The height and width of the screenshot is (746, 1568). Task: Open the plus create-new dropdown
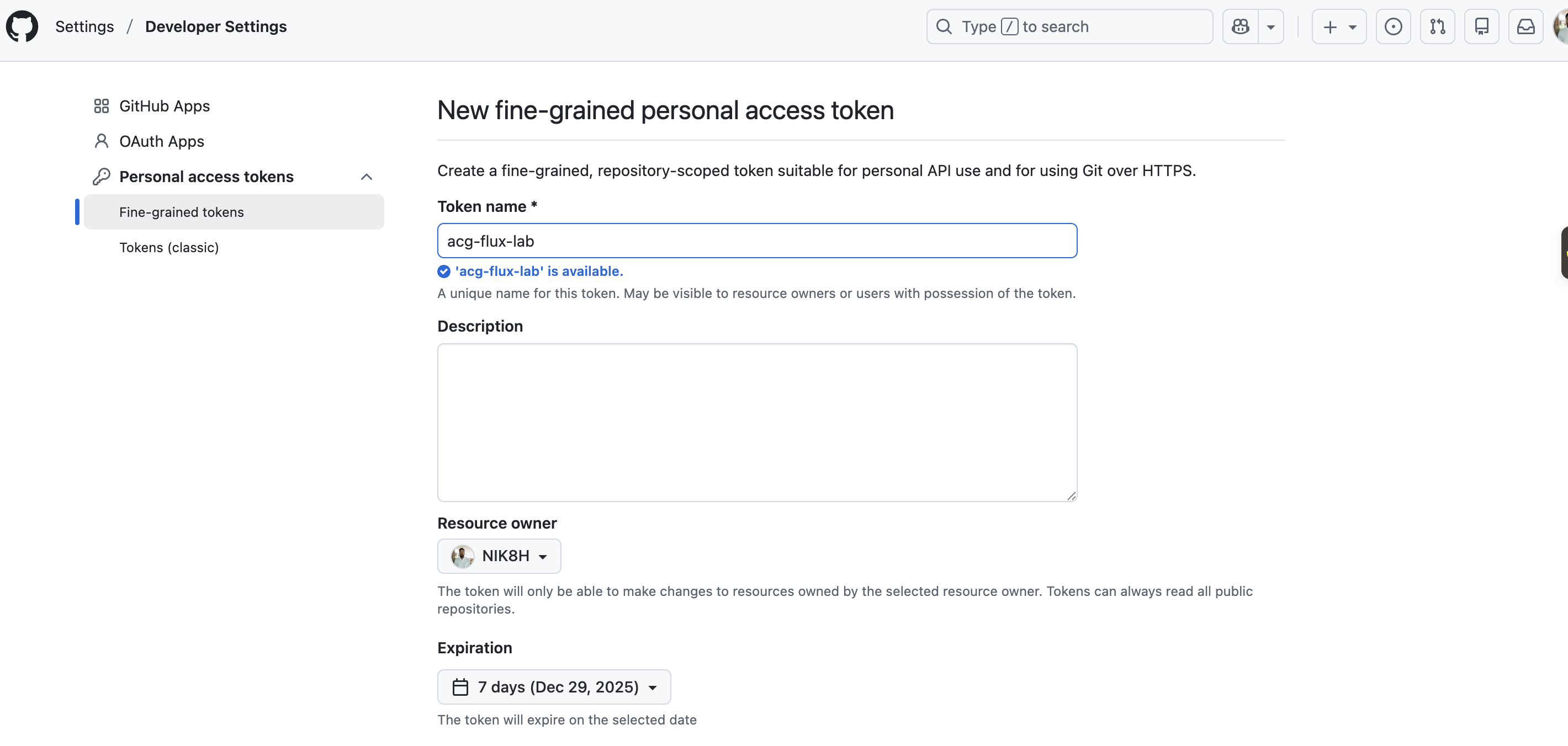coord(1338,26)
